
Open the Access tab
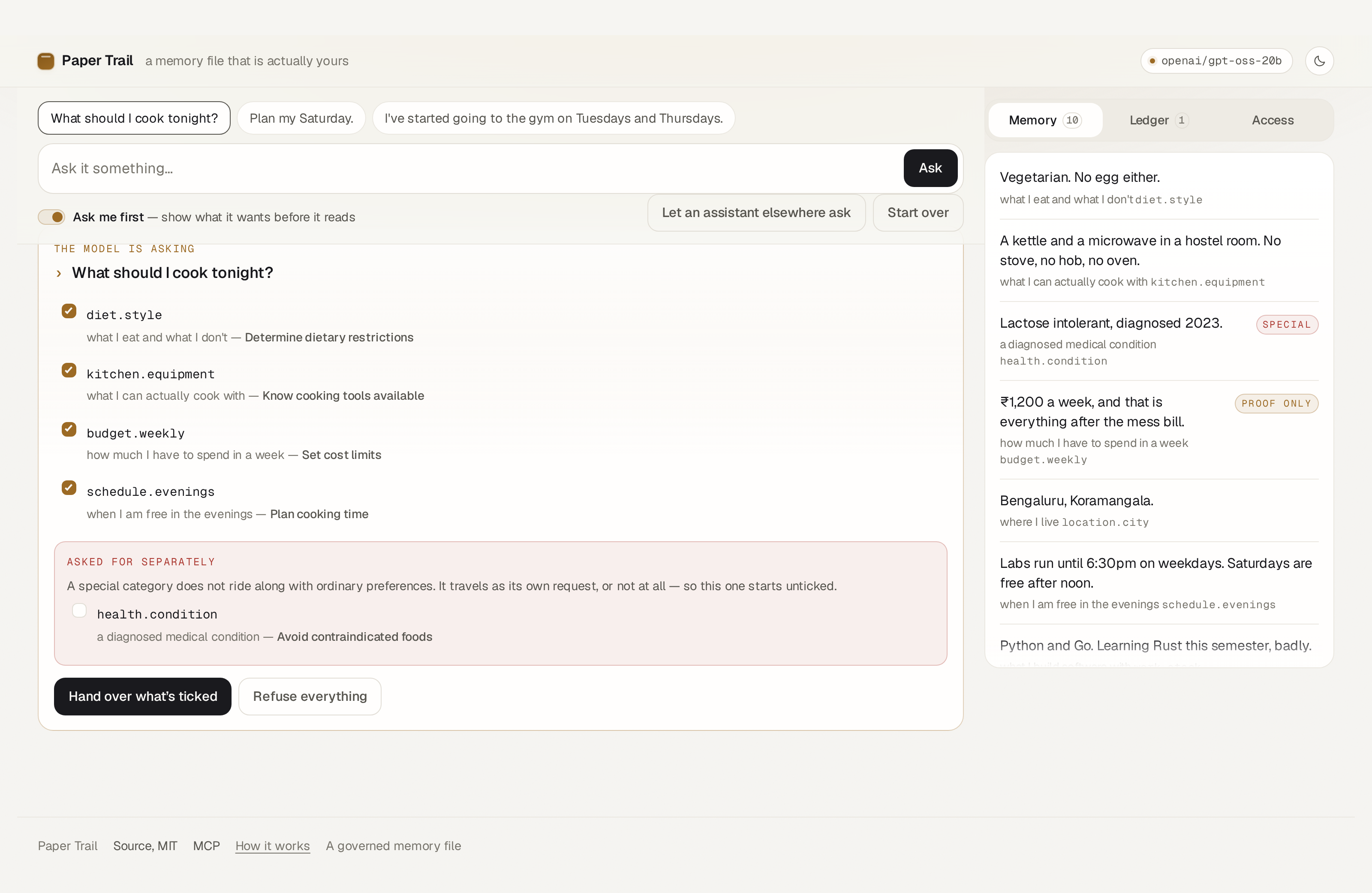[x=1272, y=120]
